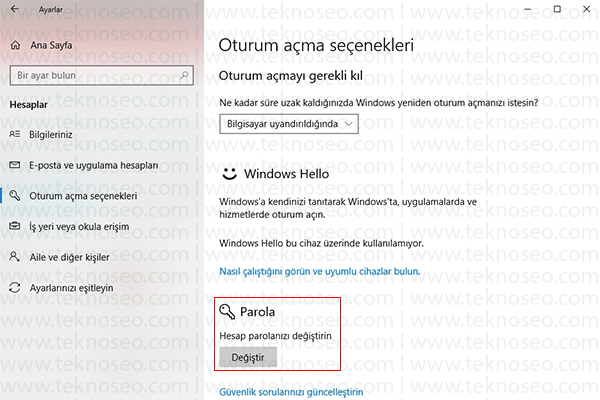This screenshot has height=400, width=600.
Task: Click the search magnifier icon
Action: coord(184,75)
